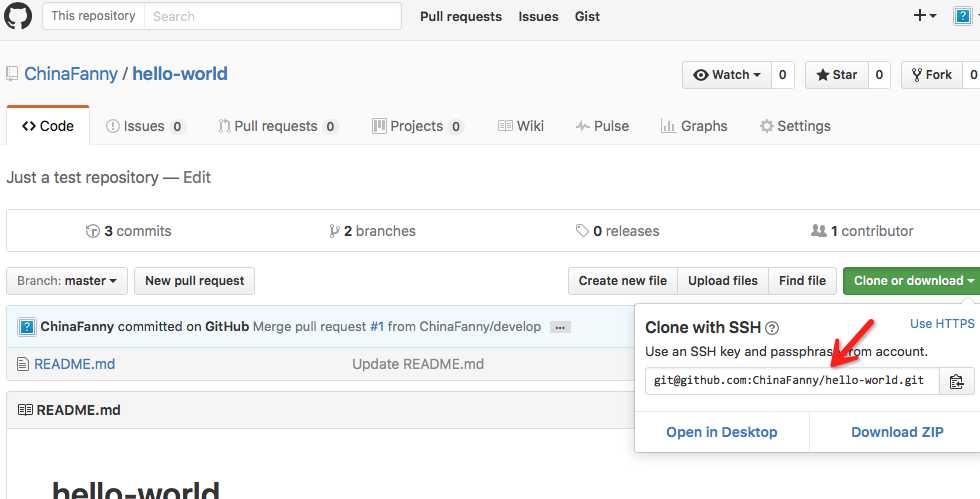Click the ChinaFanny commit avatar
Screen dimensions: 980x499
coord(27,327)
